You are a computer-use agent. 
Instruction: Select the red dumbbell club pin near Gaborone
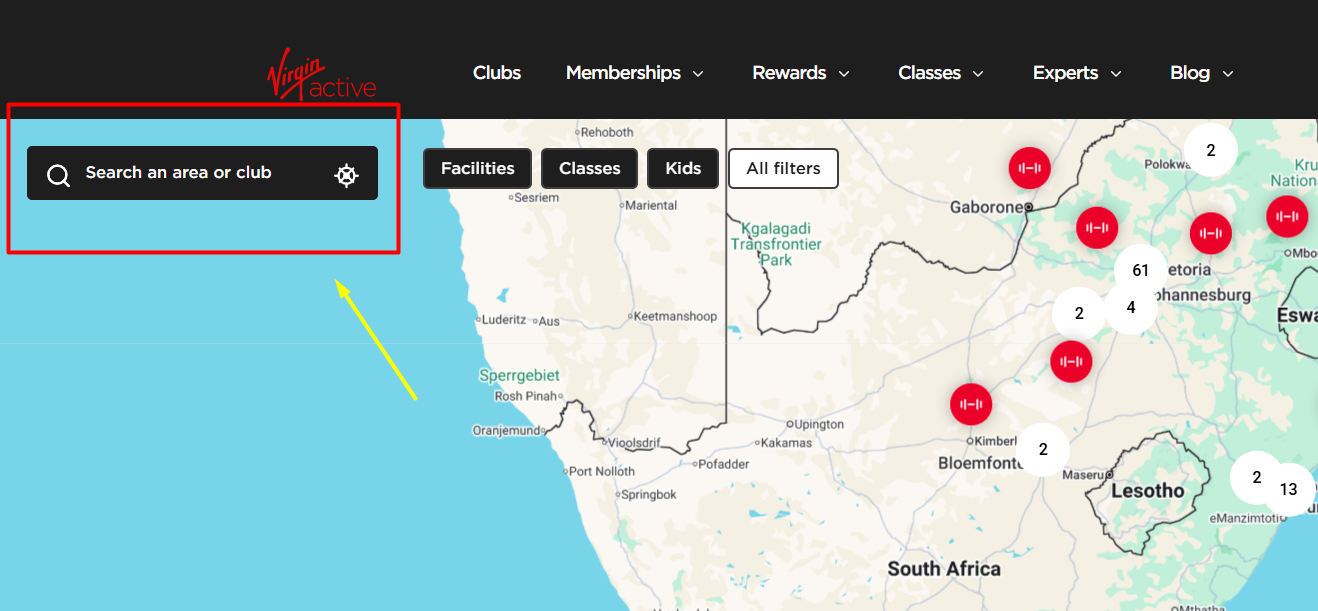pos(1029,168)
